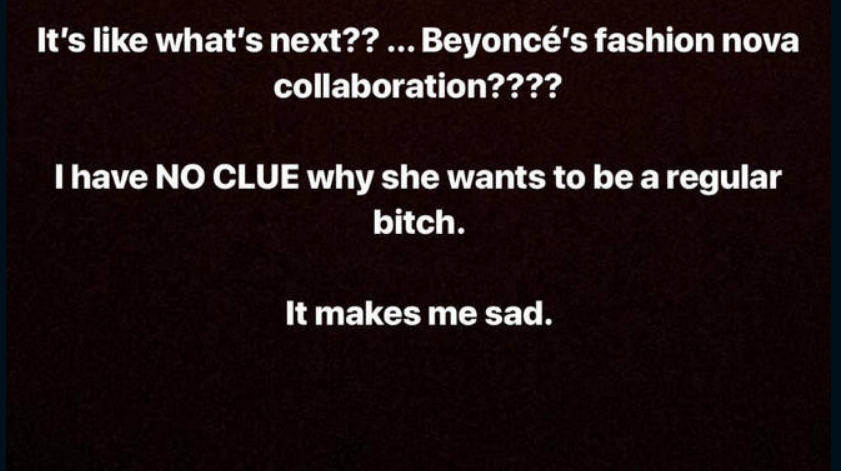Click the opening words "It's like"
841x471 pixels.
click(x=92, y=41)
